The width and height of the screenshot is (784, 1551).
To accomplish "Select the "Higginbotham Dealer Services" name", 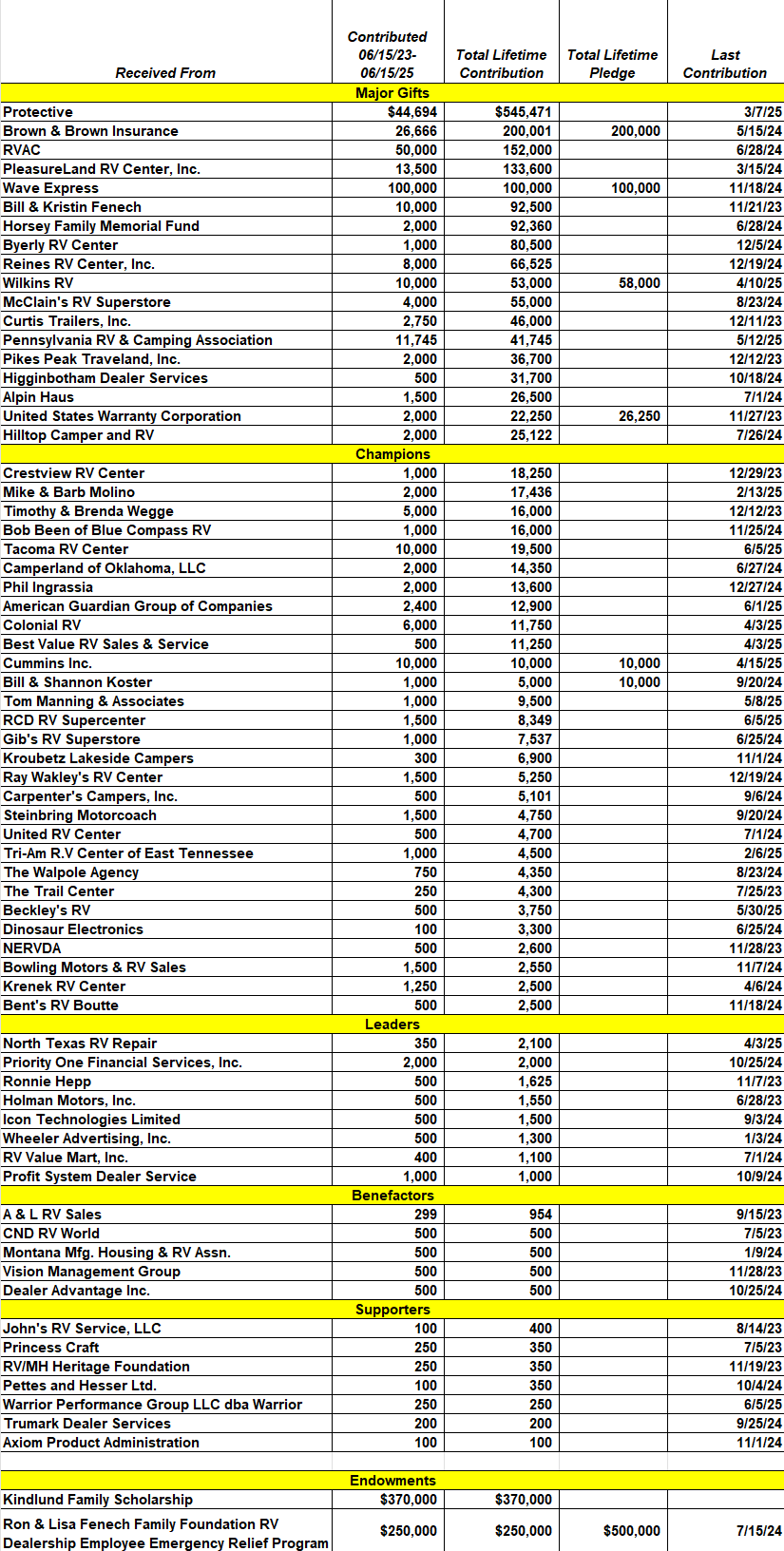I will 105,378.
